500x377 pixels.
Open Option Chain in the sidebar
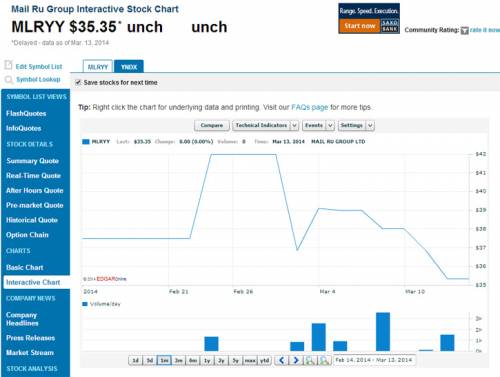27,235
